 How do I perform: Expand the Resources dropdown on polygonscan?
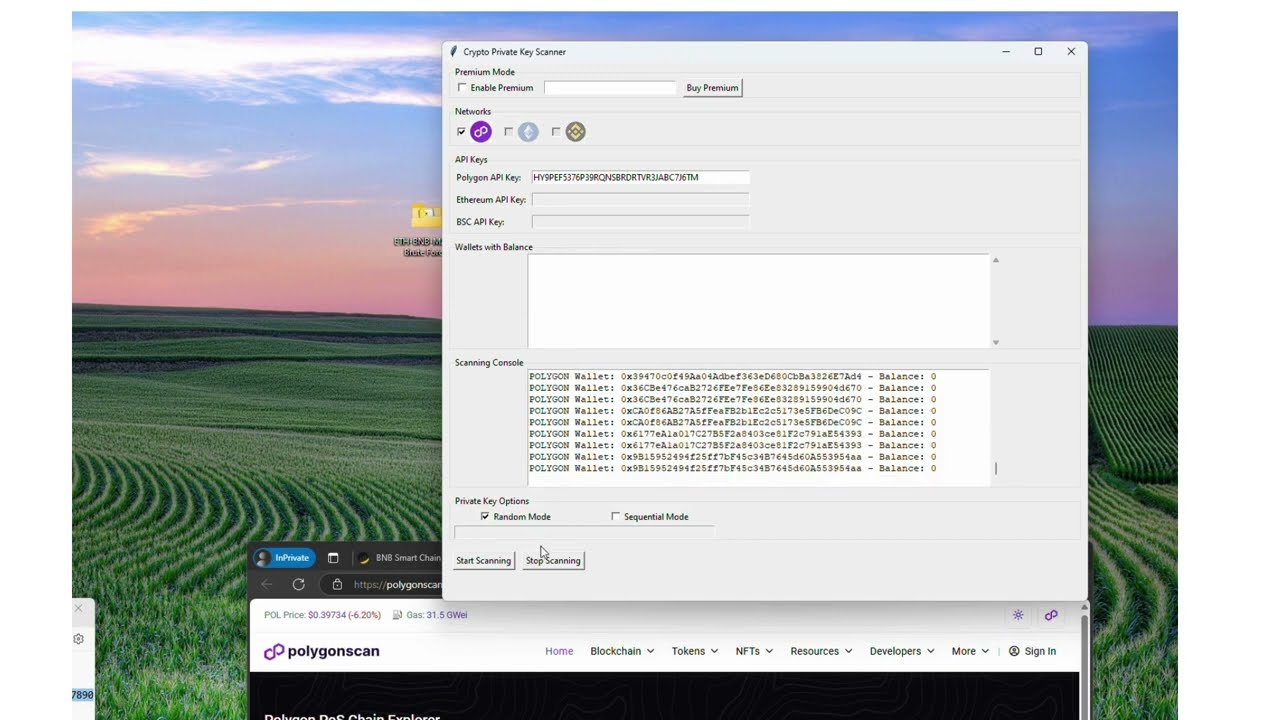pos(821,651)
